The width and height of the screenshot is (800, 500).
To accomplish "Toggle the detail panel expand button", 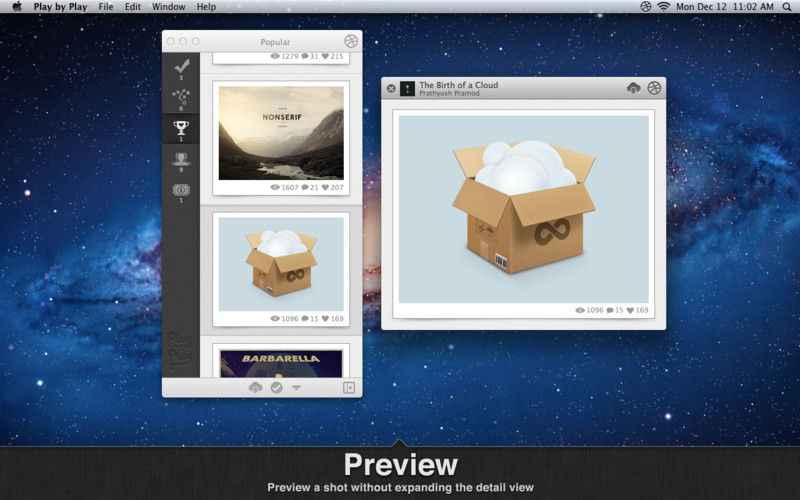I will click(349, 387).
